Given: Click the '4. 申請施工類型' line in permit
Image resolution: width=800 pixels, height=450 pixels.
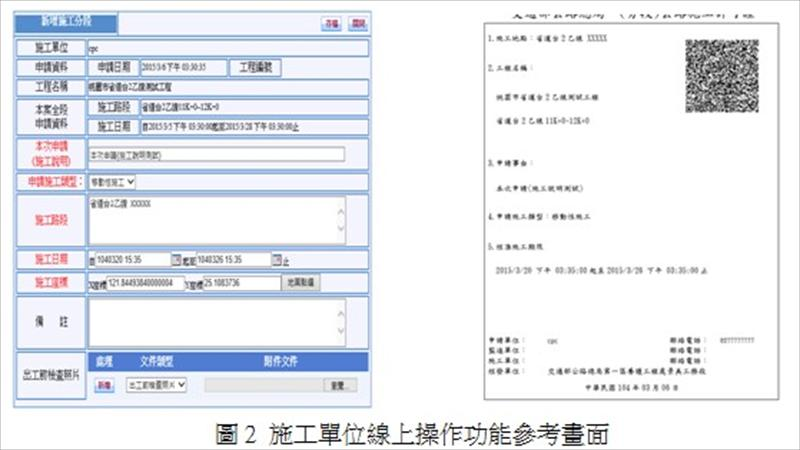Looking at the screenshot, I should pos(539,216).
